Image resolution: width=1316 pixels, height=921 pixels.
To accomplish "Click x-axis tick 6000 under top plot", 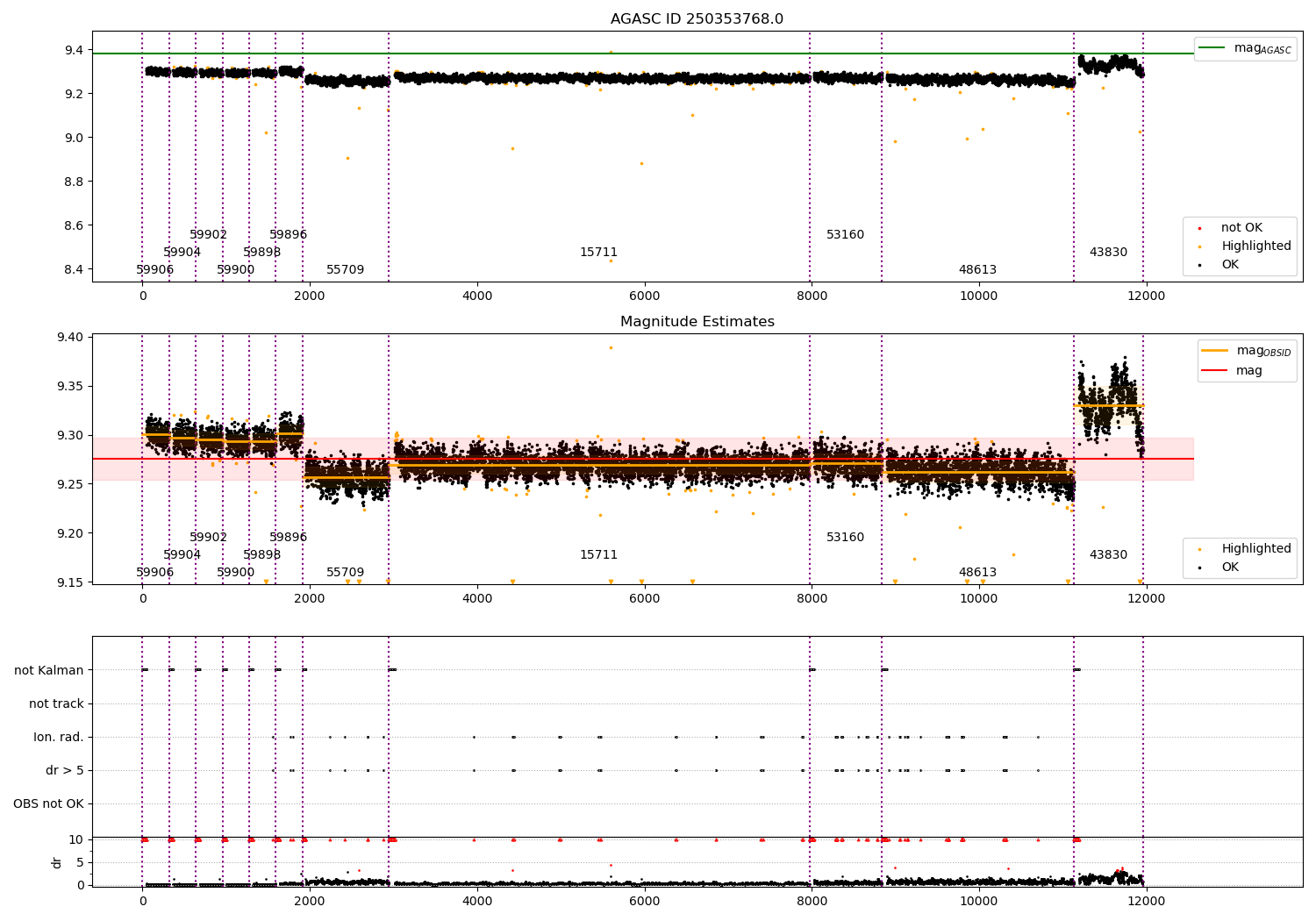I will click(x=644, y=296).
